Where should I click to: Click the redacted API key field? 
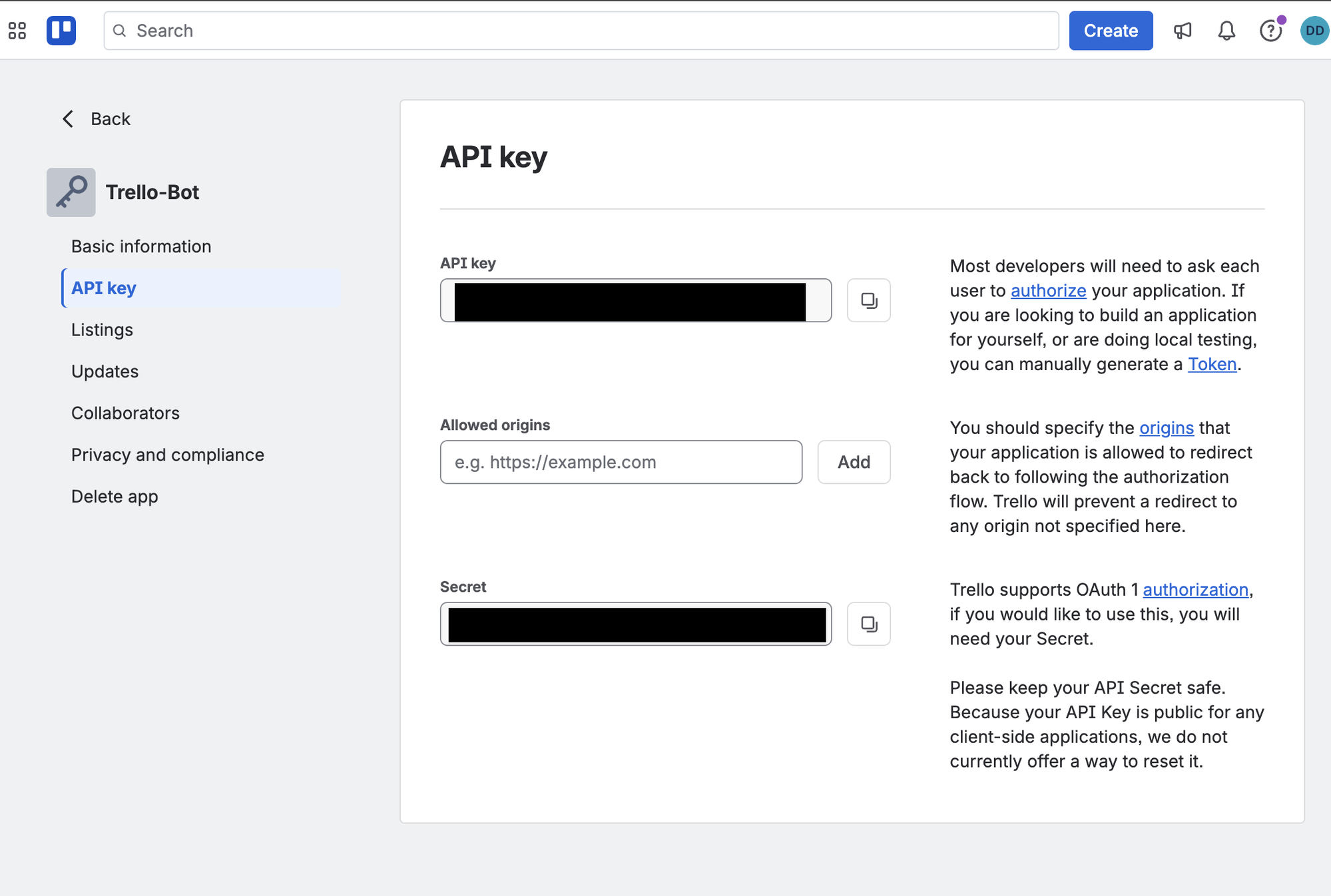click(x=636, y=300)
